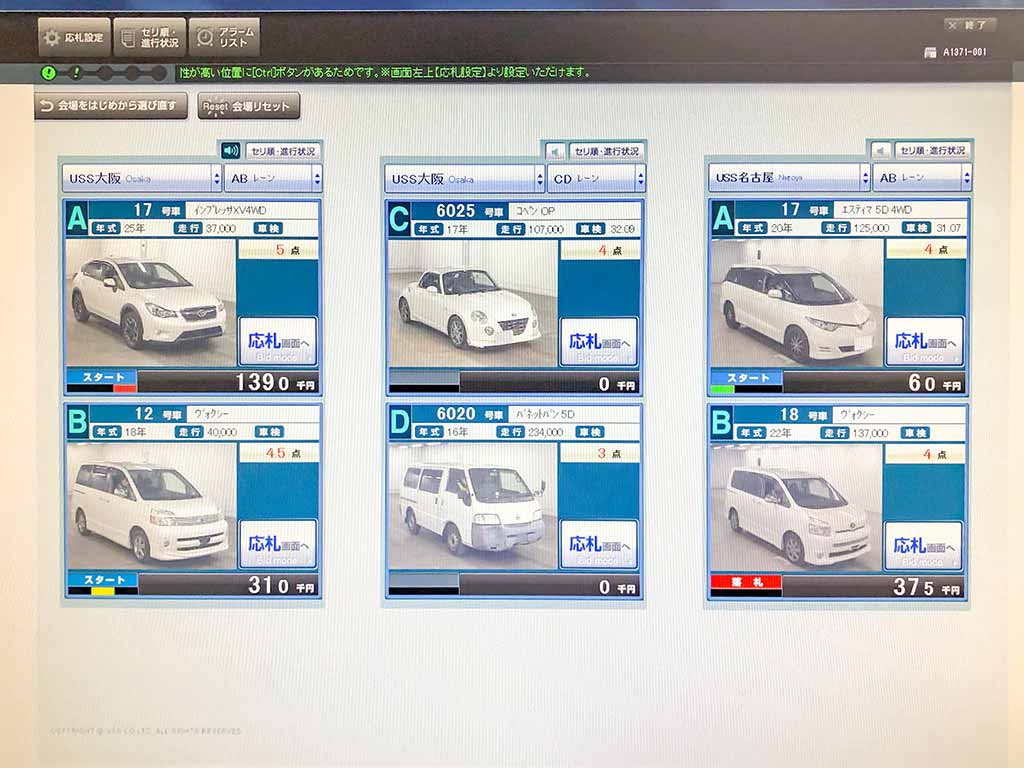The height and width of the screenshot is (768, 1024).
Task: Expand the left USS大阪 venue dropdown
Action: (141, 179)
